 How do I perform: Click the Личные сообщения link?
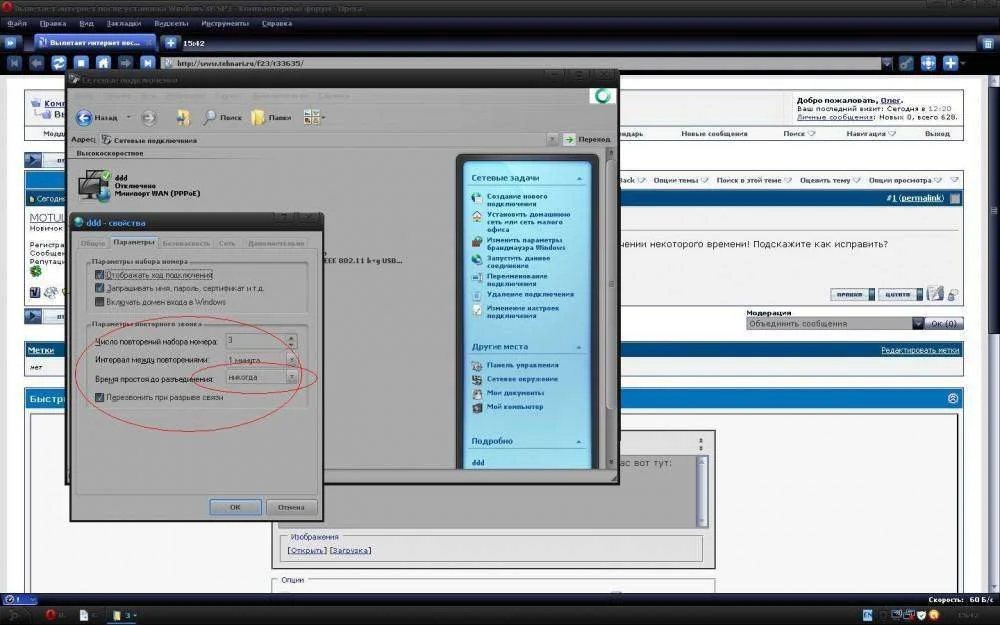click(x=835, y=117)
